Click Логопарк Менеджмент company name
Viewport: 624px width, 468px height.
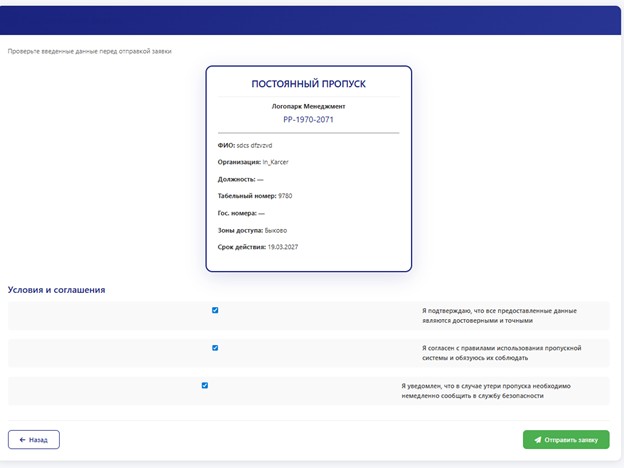coord(308,106)
